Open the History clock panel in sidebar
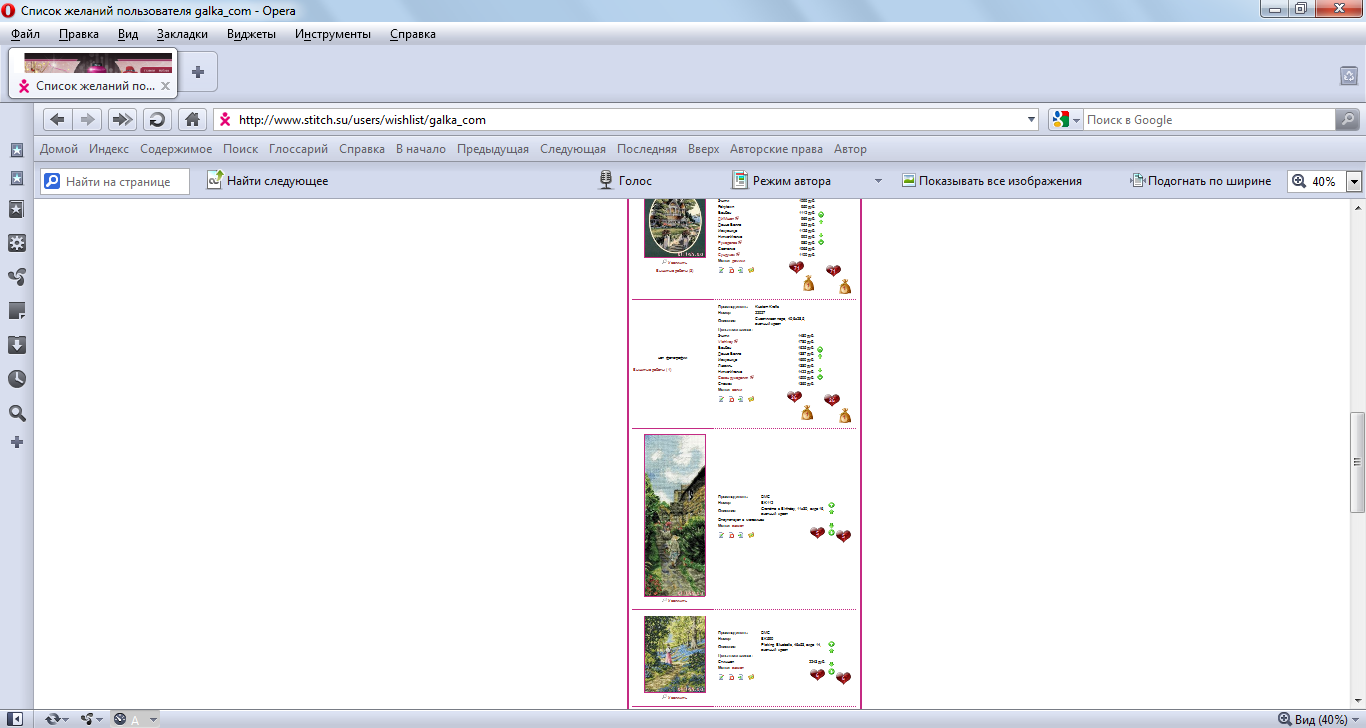The height and width of the screenshot is (728, 1366). coord(17,379)
